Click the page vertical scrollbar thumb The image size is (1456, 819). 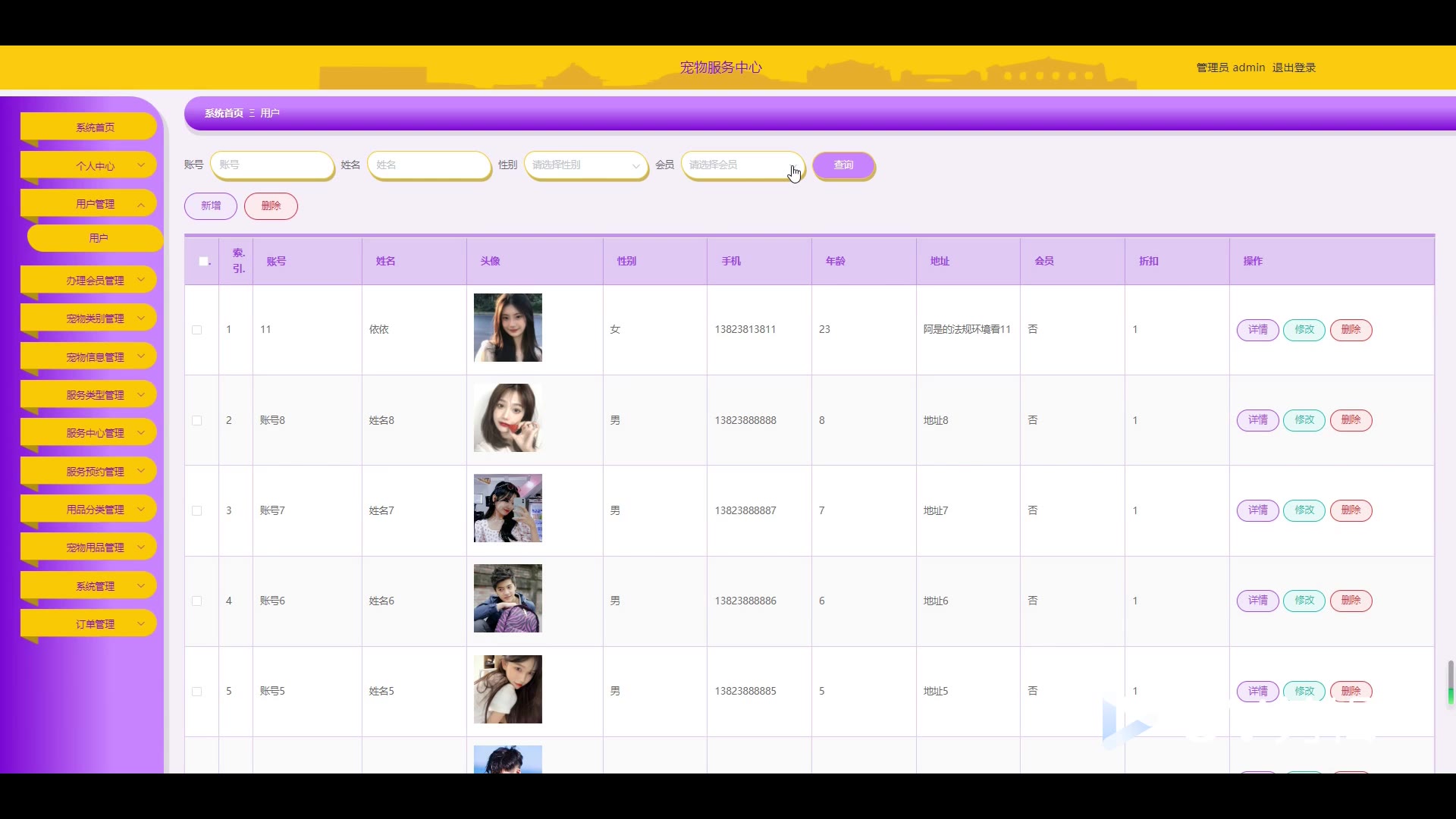tap(1450, 681)
